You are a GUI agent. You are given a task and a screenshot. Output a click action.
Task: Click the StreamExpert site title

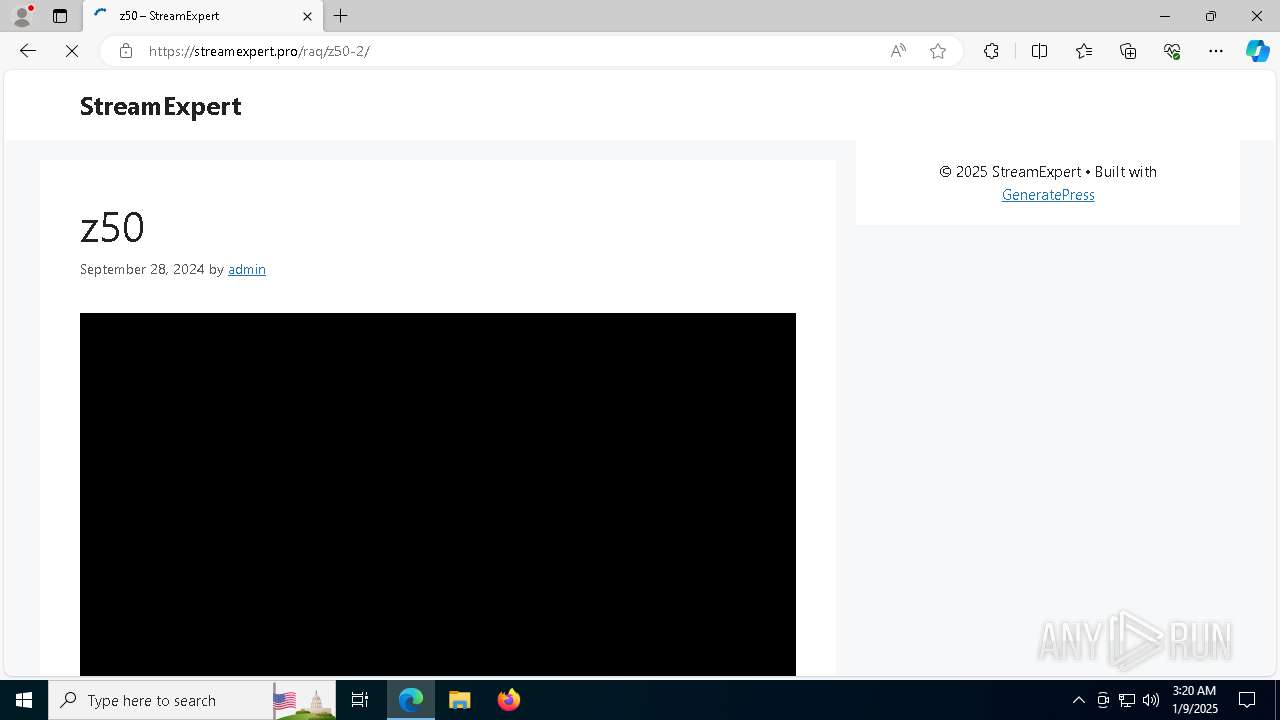pos(160,106)
